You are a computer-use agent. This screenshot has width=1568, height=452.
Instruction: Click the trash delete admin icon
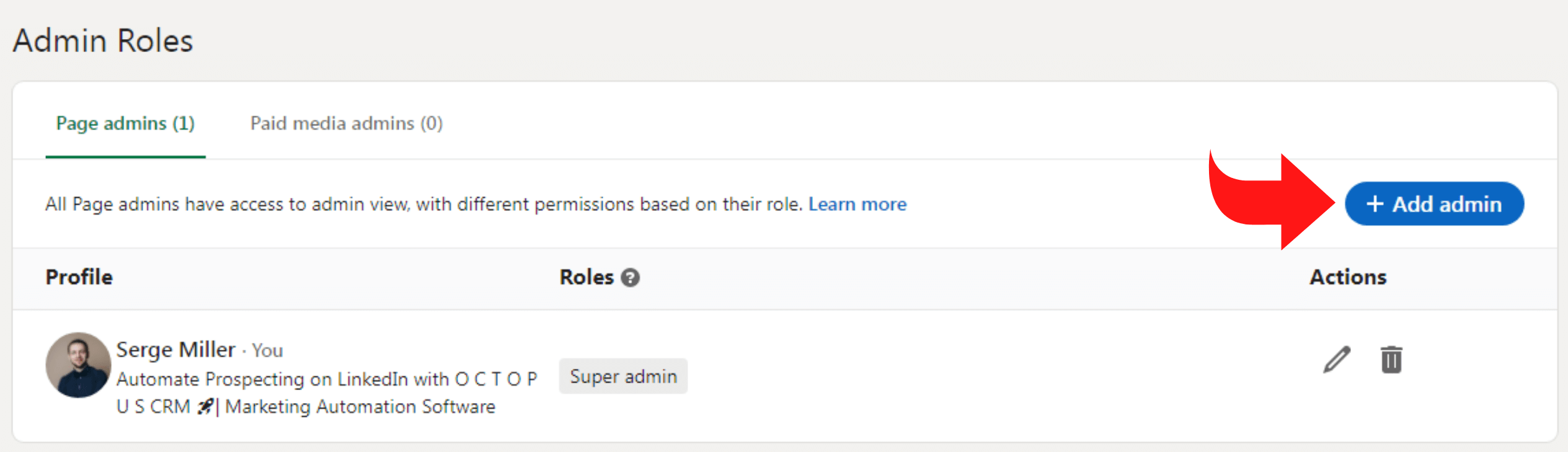click(x=1391, y=360)
